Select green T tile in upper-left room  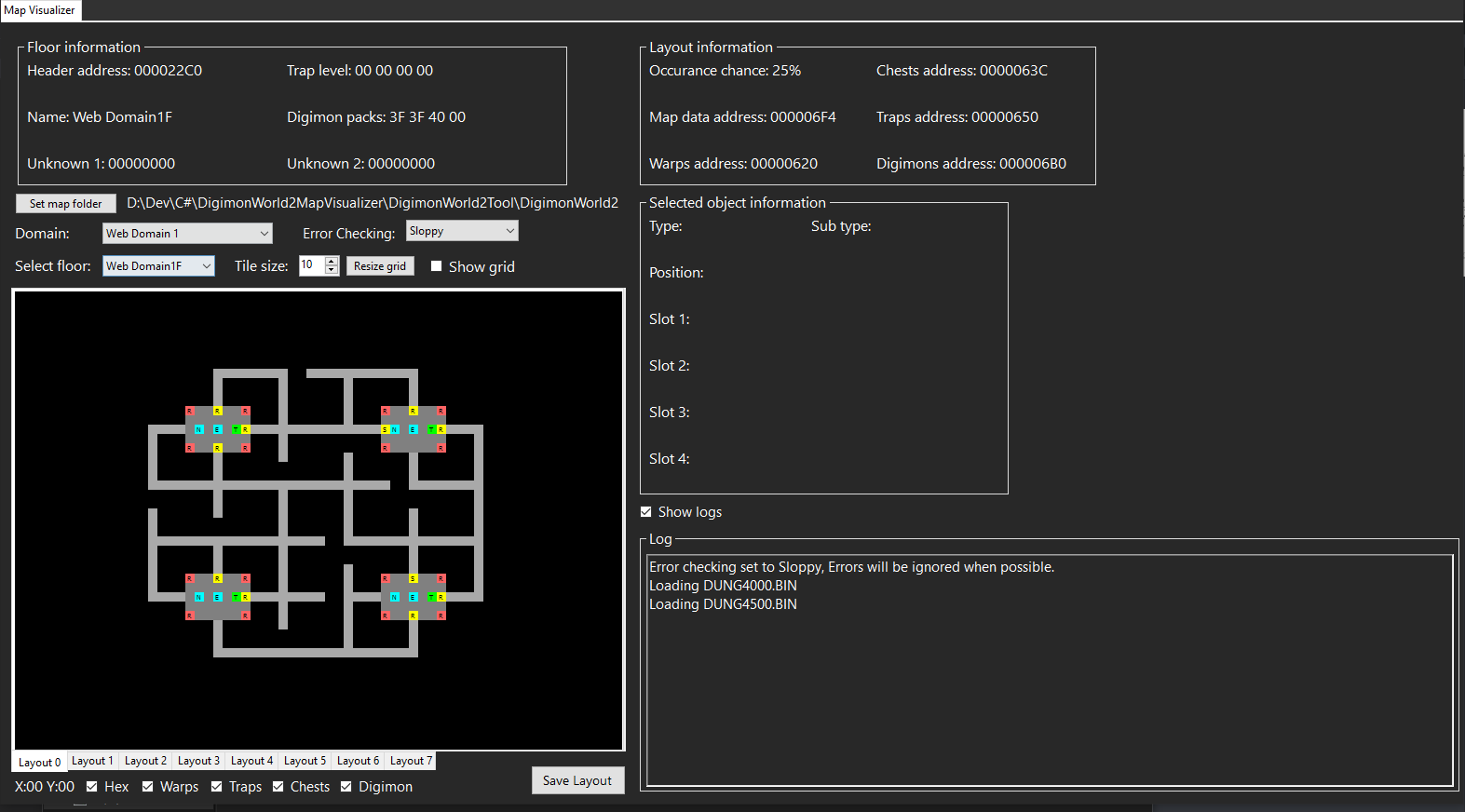pyautogui.click(x=237, y=429)
